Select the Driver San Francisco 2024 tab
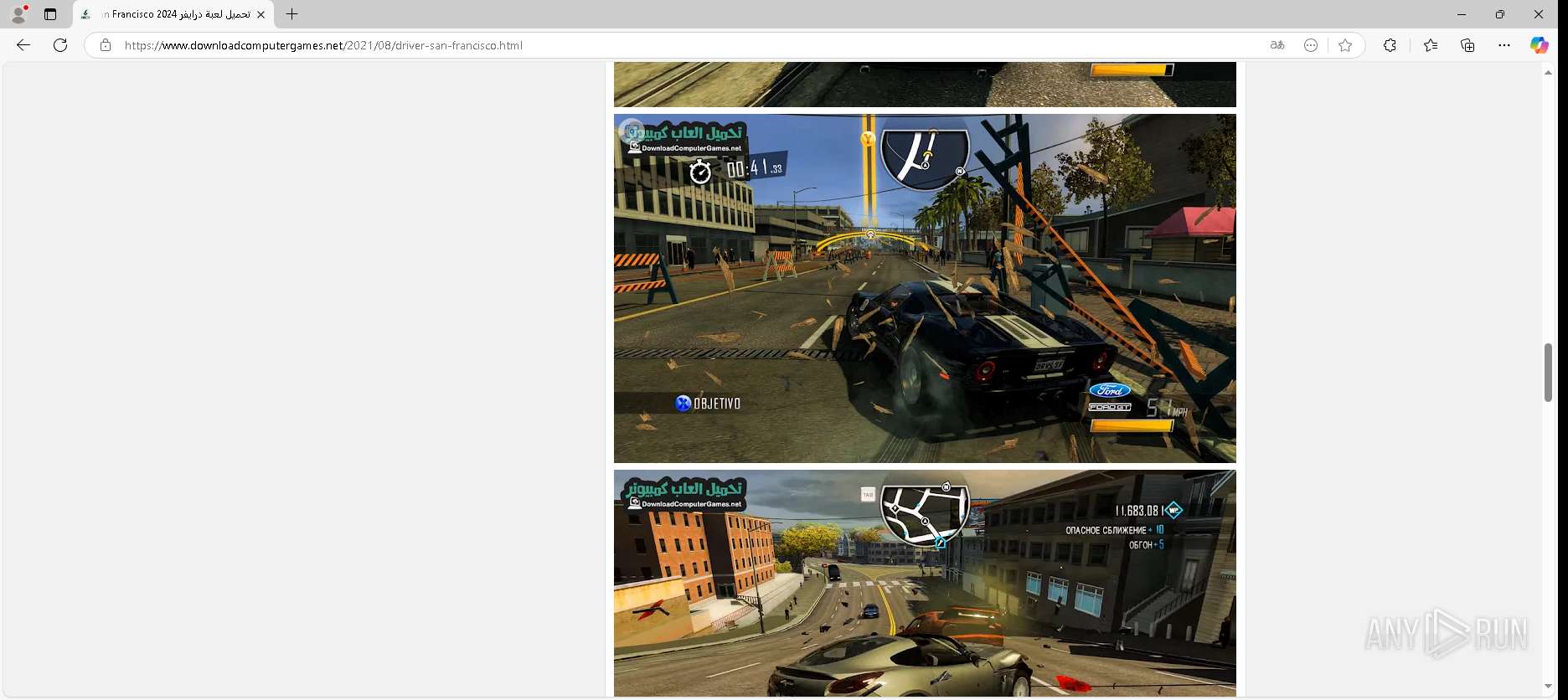Image resolution: width=1568 pixels, height=700 pixels. pos(173,14)
